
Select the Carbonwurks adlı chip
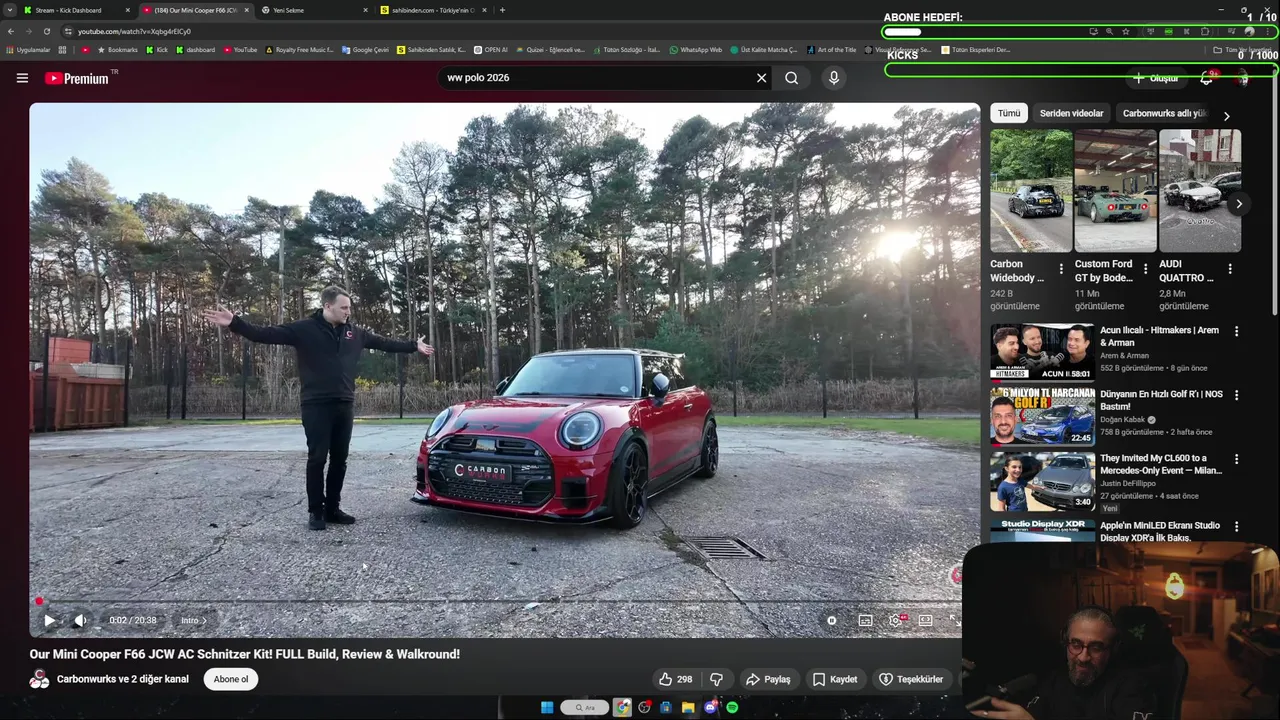(1163, 113)
